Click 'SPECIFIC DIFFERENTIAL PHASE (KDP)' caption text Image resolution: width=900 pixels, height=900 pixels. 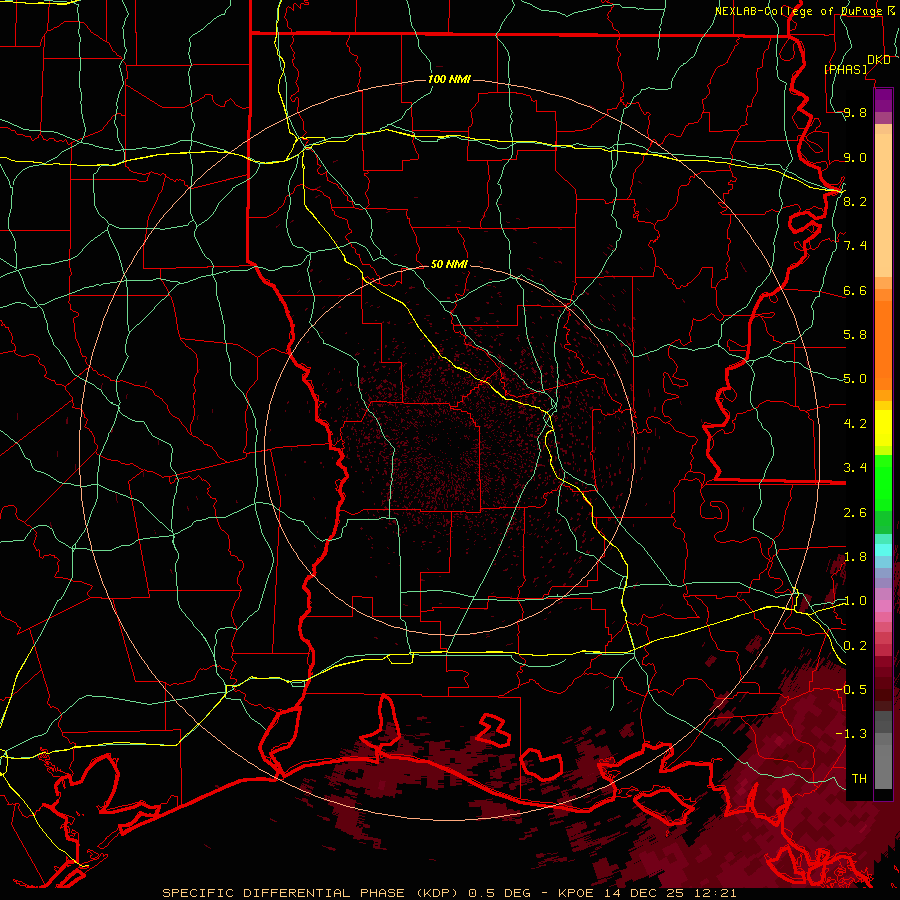tap(311, 893)
